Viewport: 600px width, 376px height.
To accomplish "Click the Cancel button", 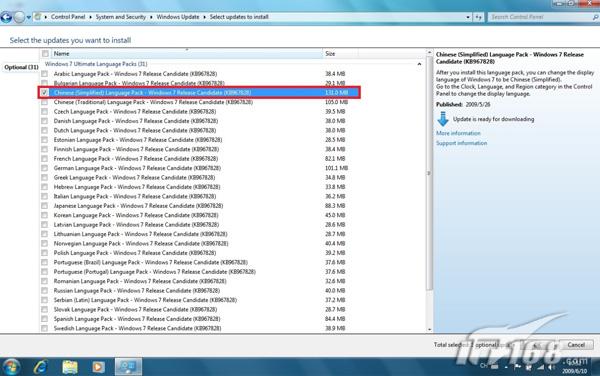I will click(x=576, y=345).
